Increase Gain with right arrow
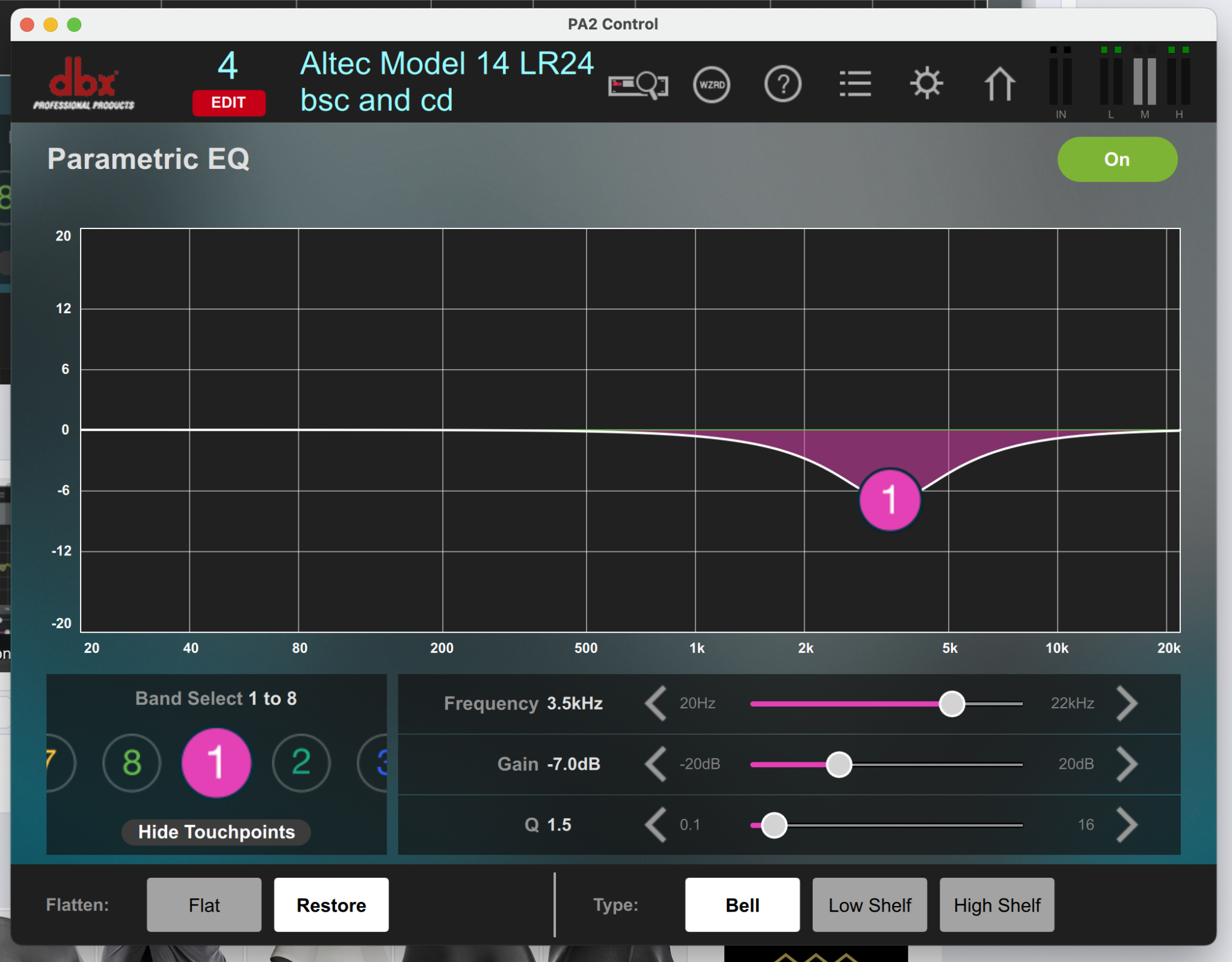The height and width of the screenshot is (962, 1232). [x=1127, y=764]
